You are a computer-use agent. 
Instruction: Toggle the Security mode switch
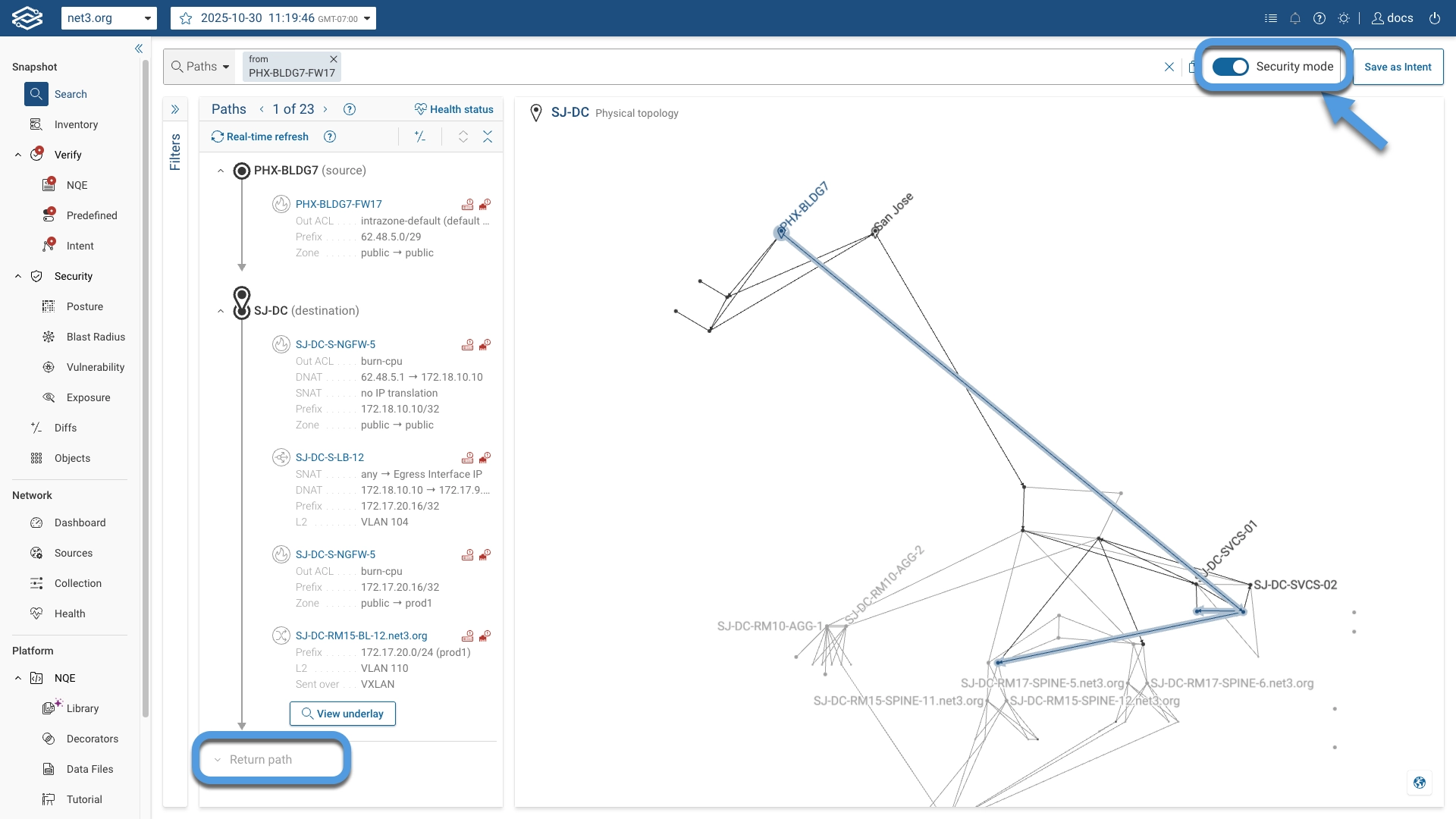(x=1230, y=67)
